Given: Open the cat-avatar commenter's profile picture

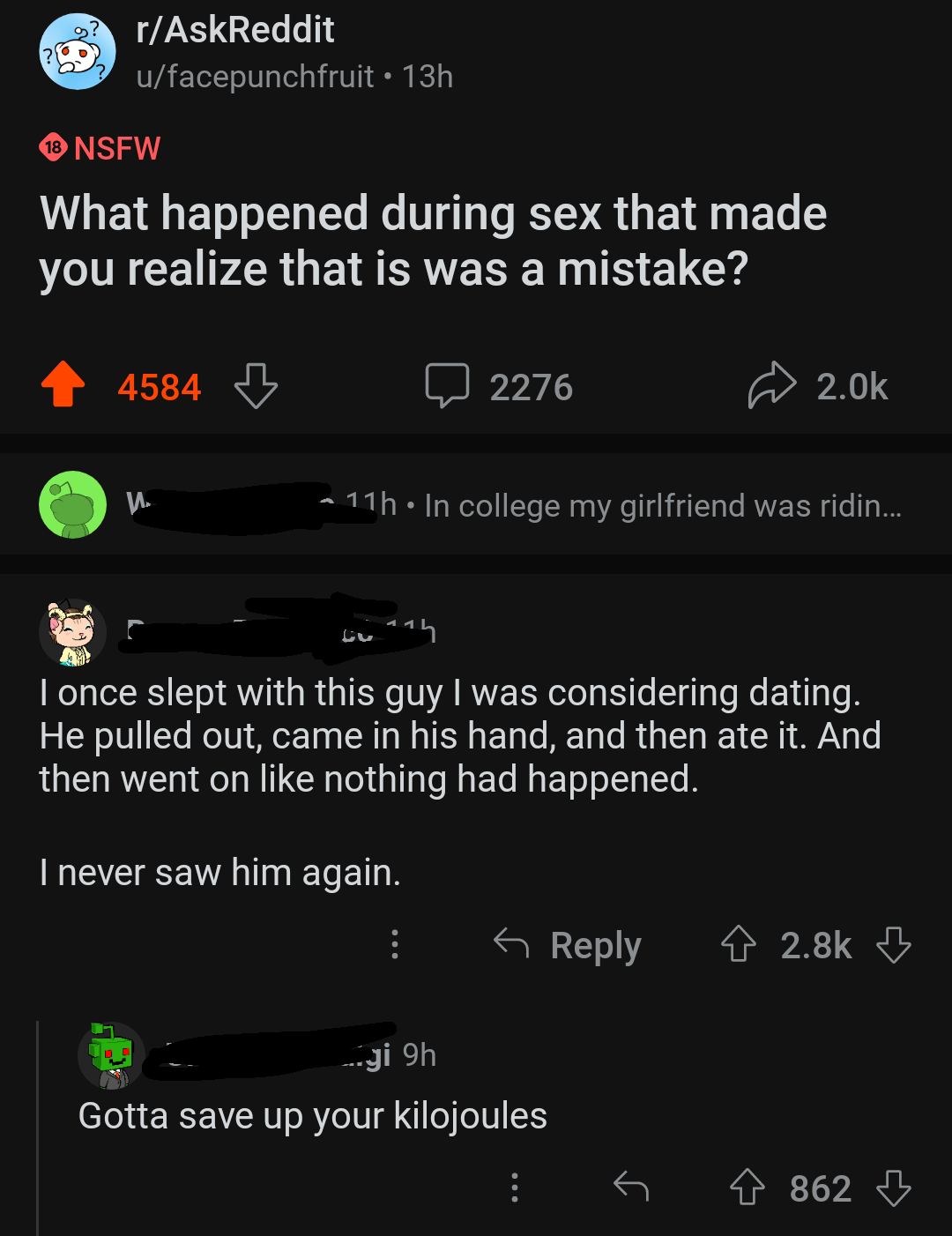Looking at the screenshot, I should click(x=72, y=633).
